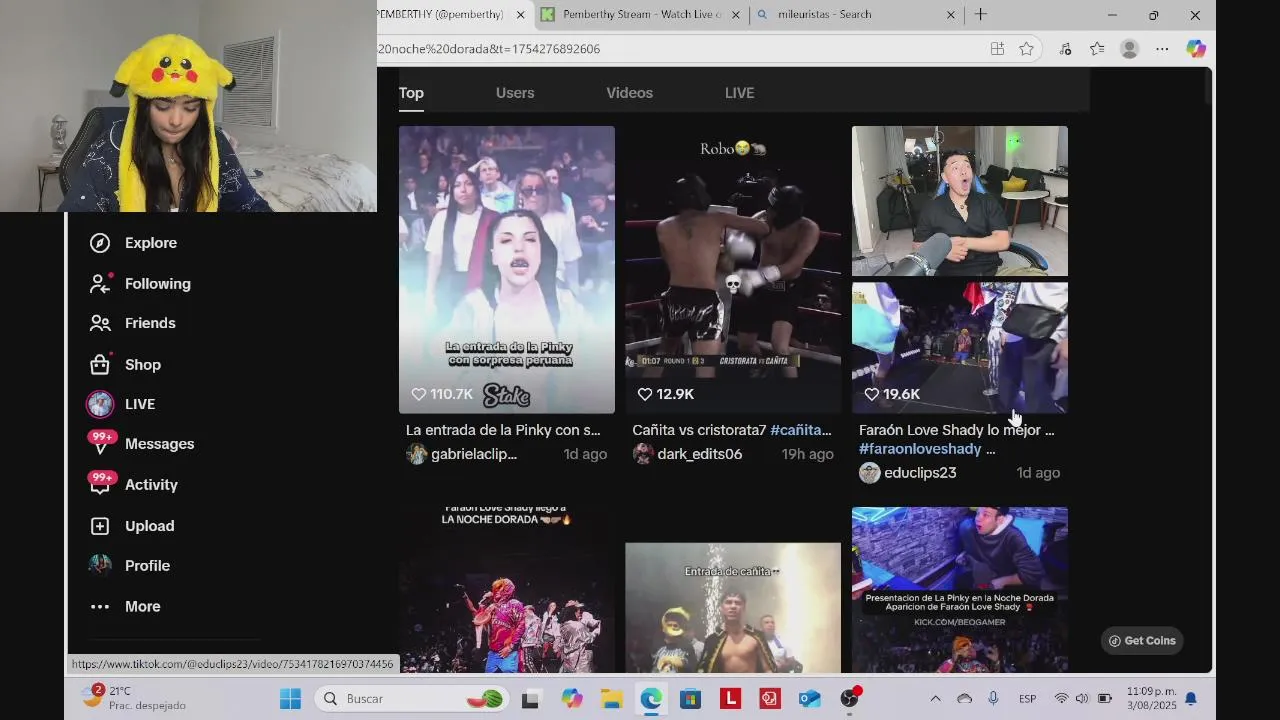Open dark_edits06 author link

point(699,454)
